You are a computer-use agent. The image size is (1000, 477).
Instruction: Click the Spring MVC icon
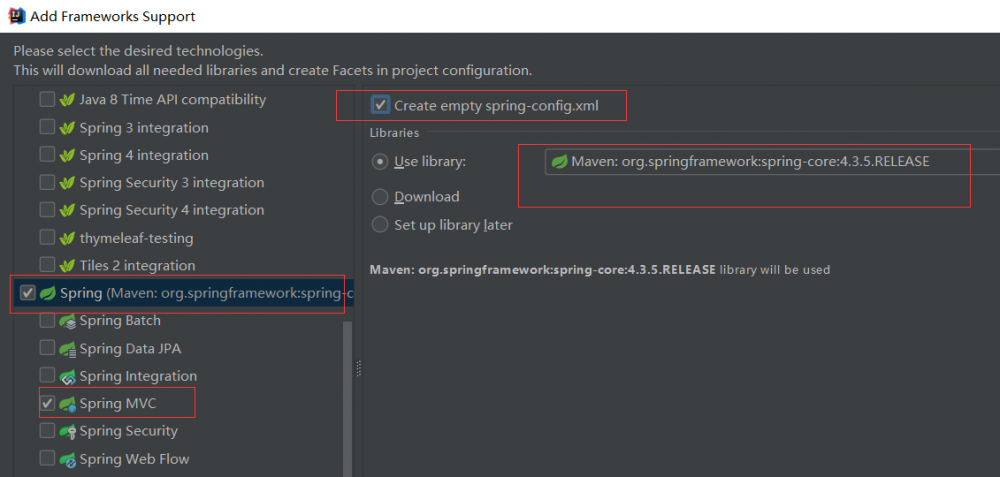(68, 404)
